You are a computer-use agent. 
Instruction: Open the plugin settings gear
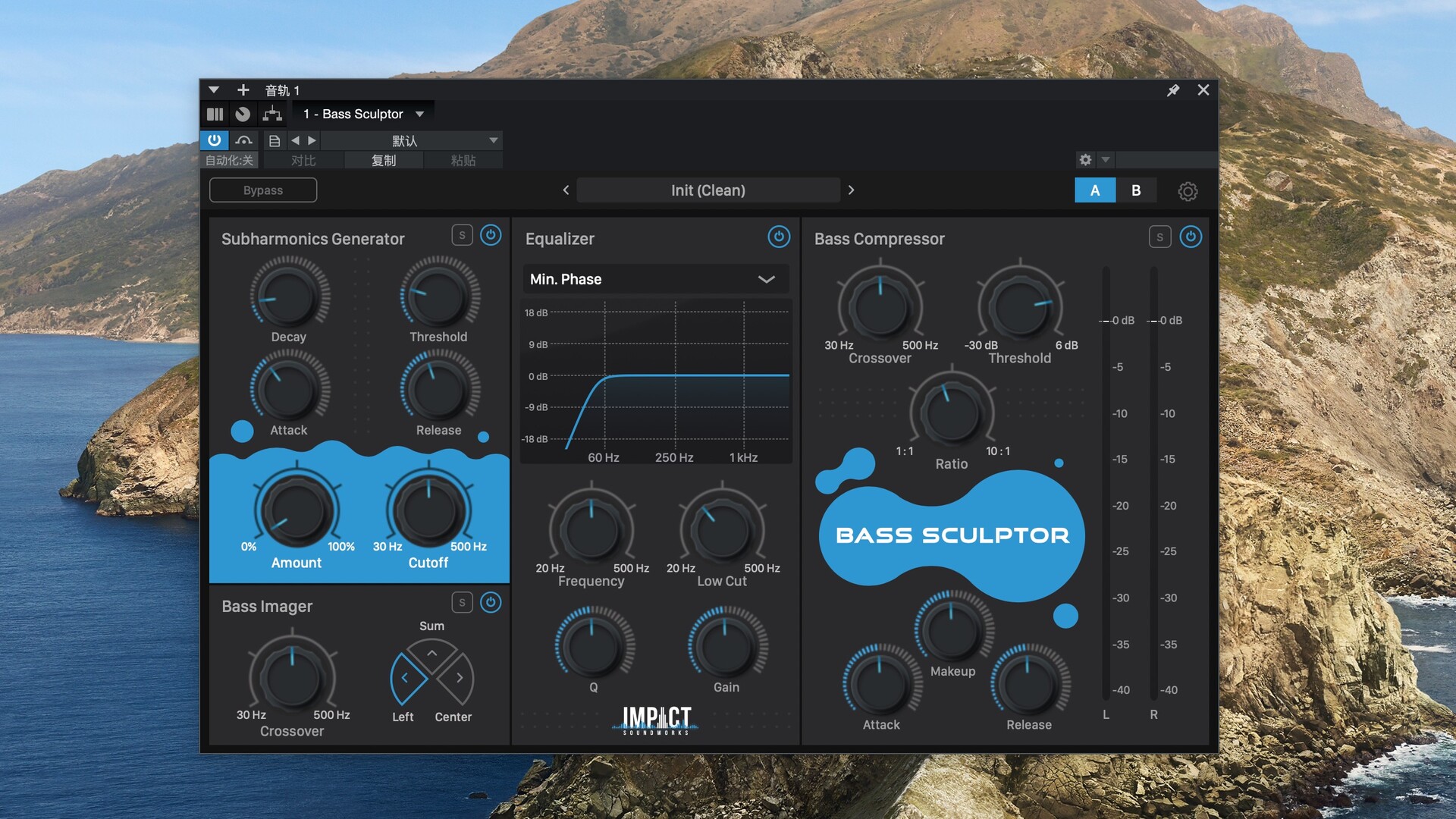(x=1188, y=191)
